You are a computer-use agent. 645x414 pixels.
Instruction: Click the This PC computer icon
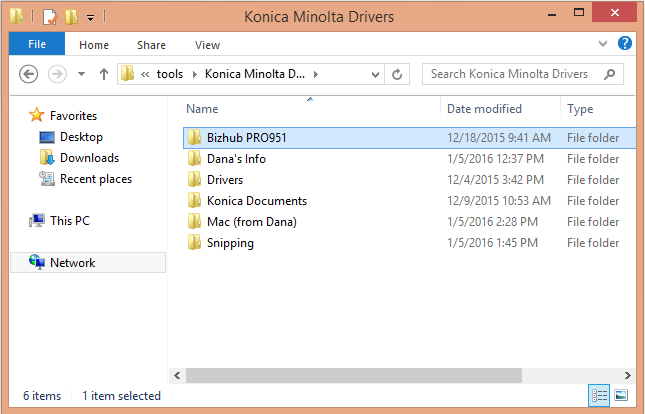coord(37,221)
